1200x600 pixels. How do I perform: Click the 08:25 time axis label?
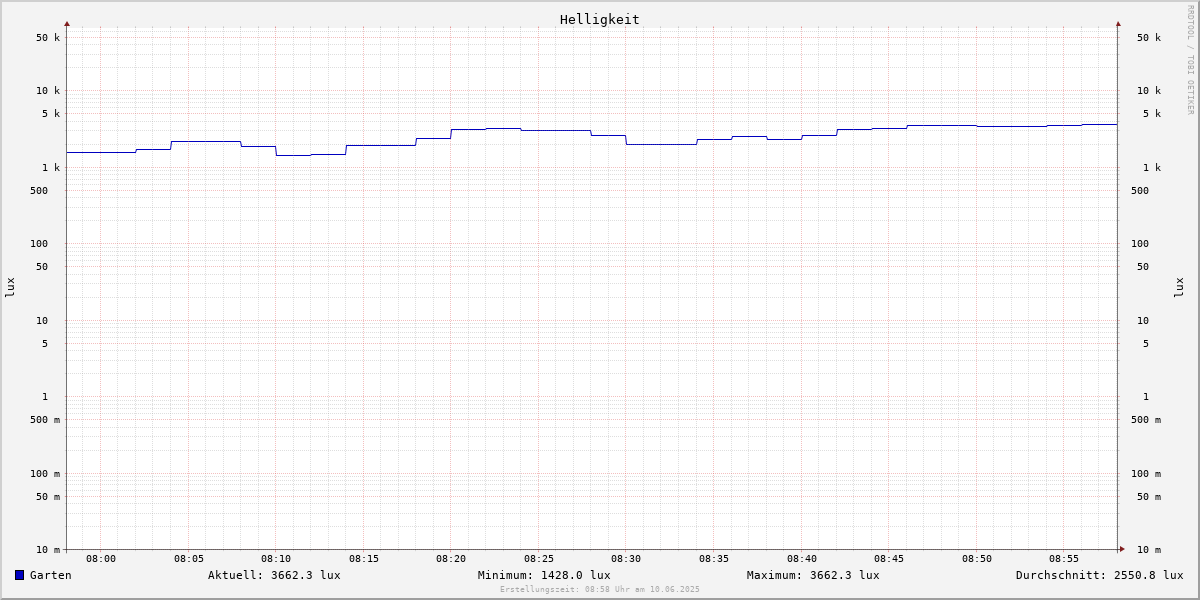(539, 559)
